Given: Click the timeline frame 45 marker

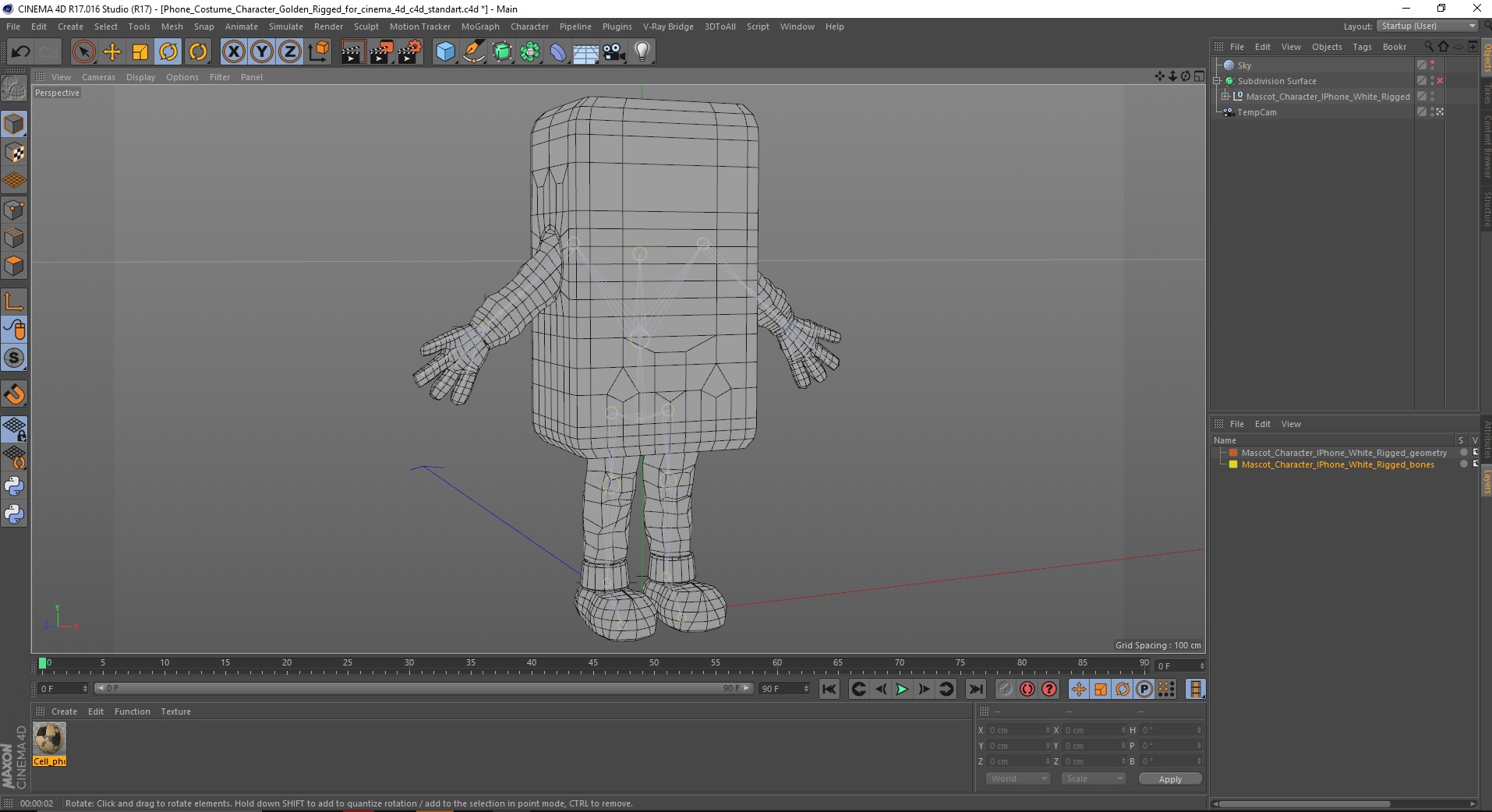Looking at the screenshot, I should [x=592, y=663].
